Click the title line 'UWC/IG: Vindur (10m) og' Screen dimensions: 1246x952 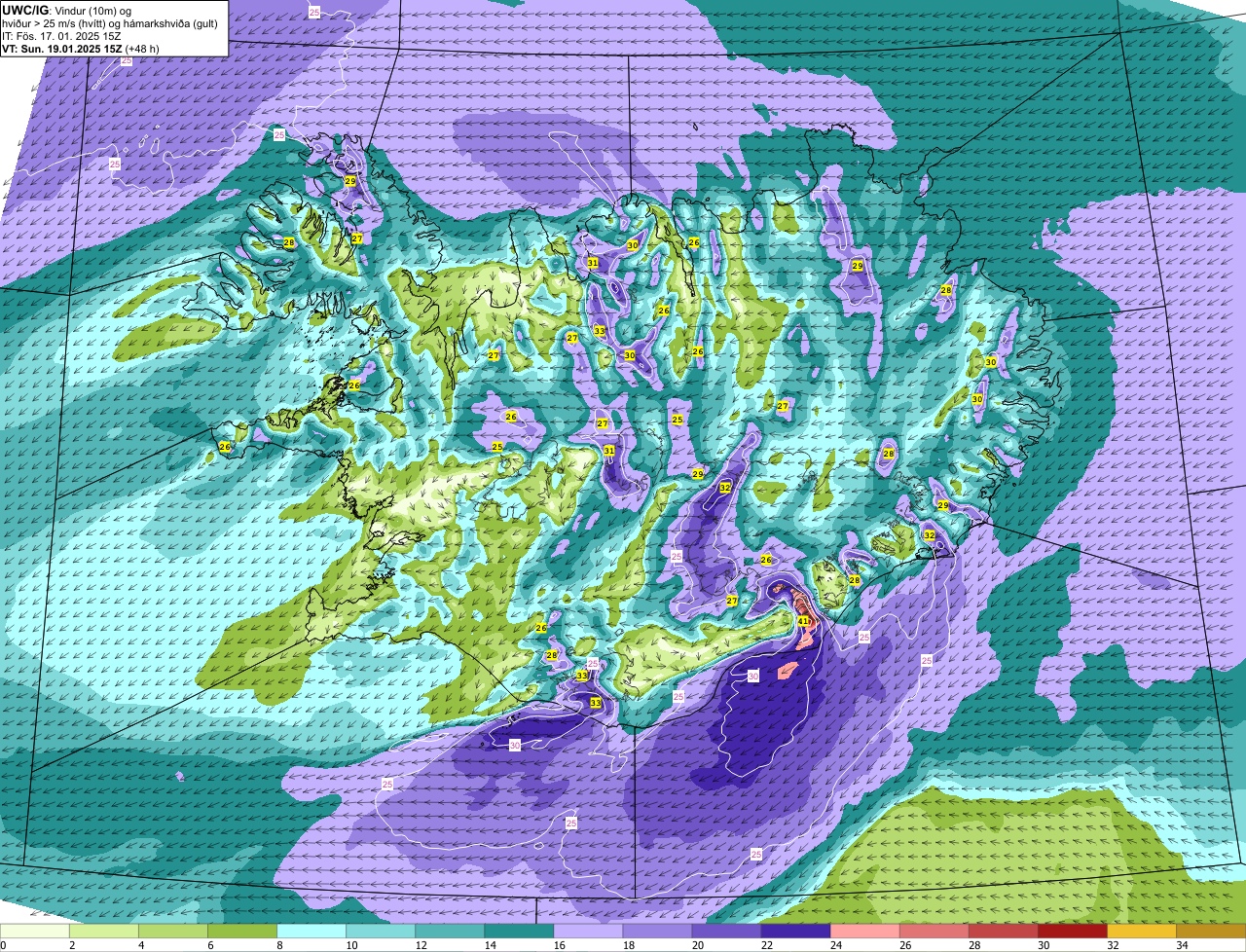(66, 10)
